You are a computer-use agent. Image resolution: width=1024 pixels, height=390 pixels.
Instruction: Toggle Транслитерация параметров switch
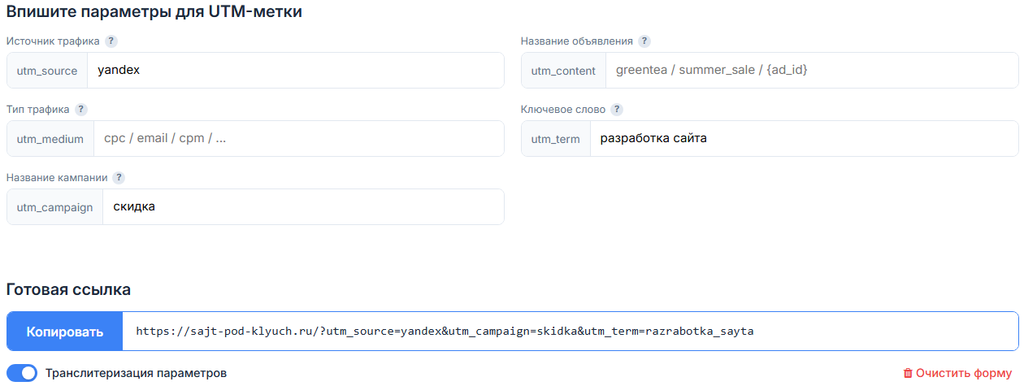click(x=22, y=374)
